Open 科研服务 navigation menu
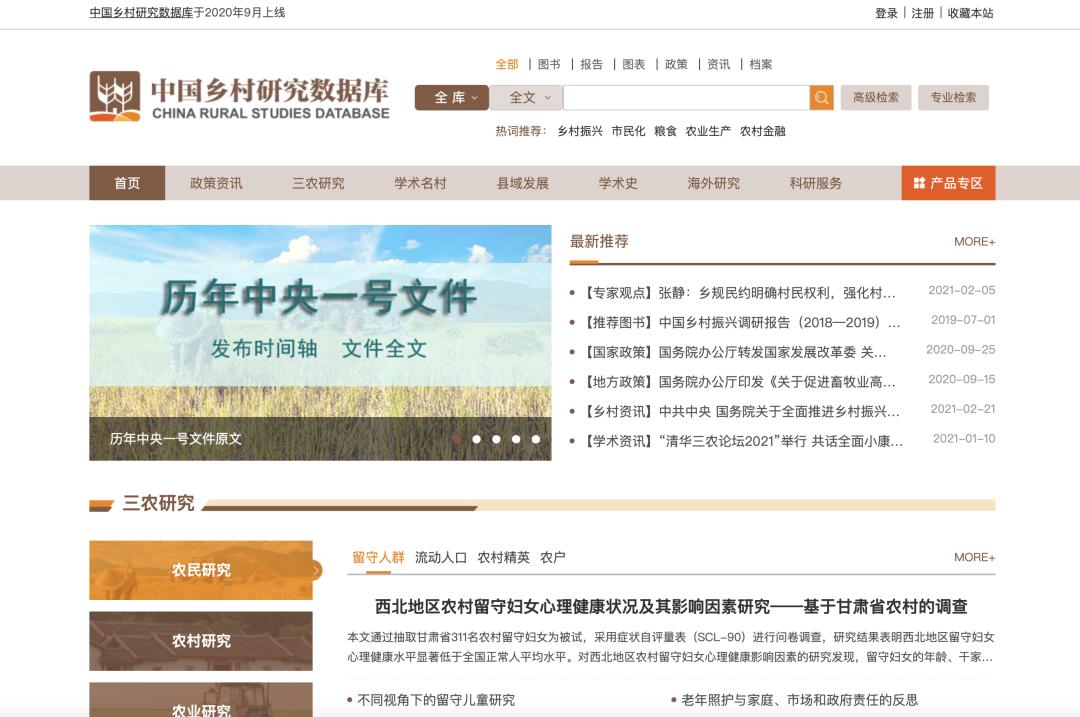The image size is (1080, 717). point(816,183)
